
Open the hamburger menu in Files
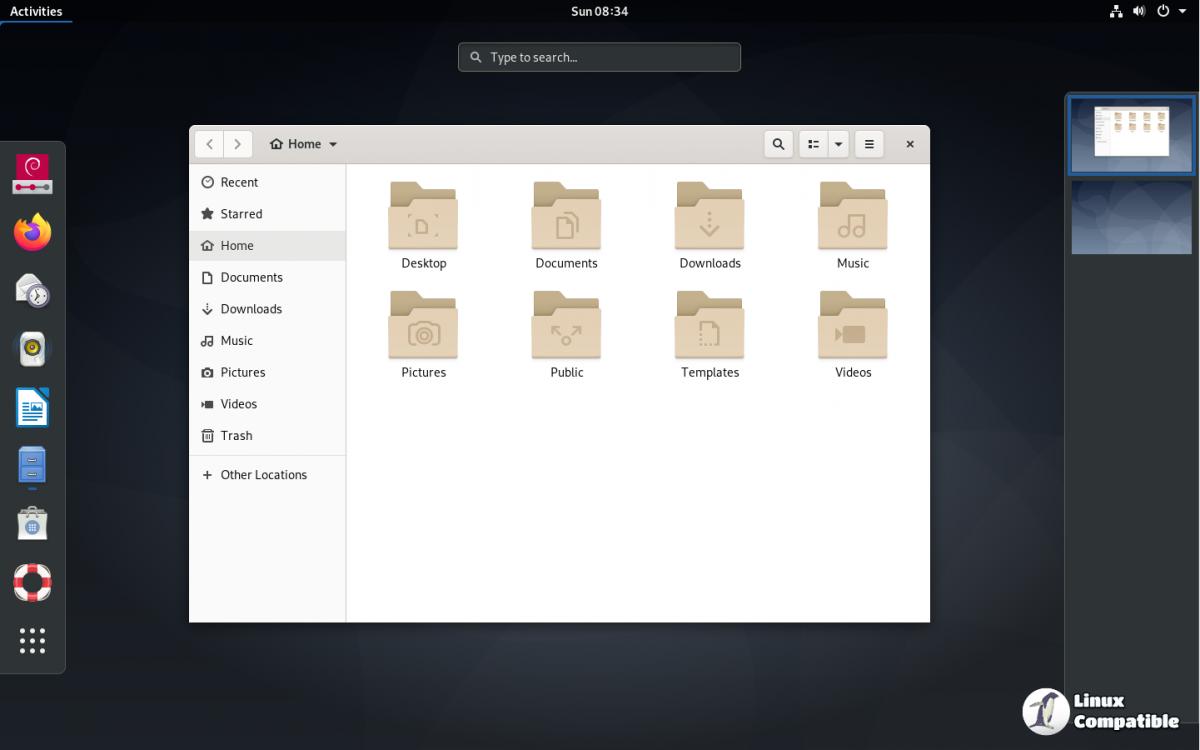click(x=869, y=144)
